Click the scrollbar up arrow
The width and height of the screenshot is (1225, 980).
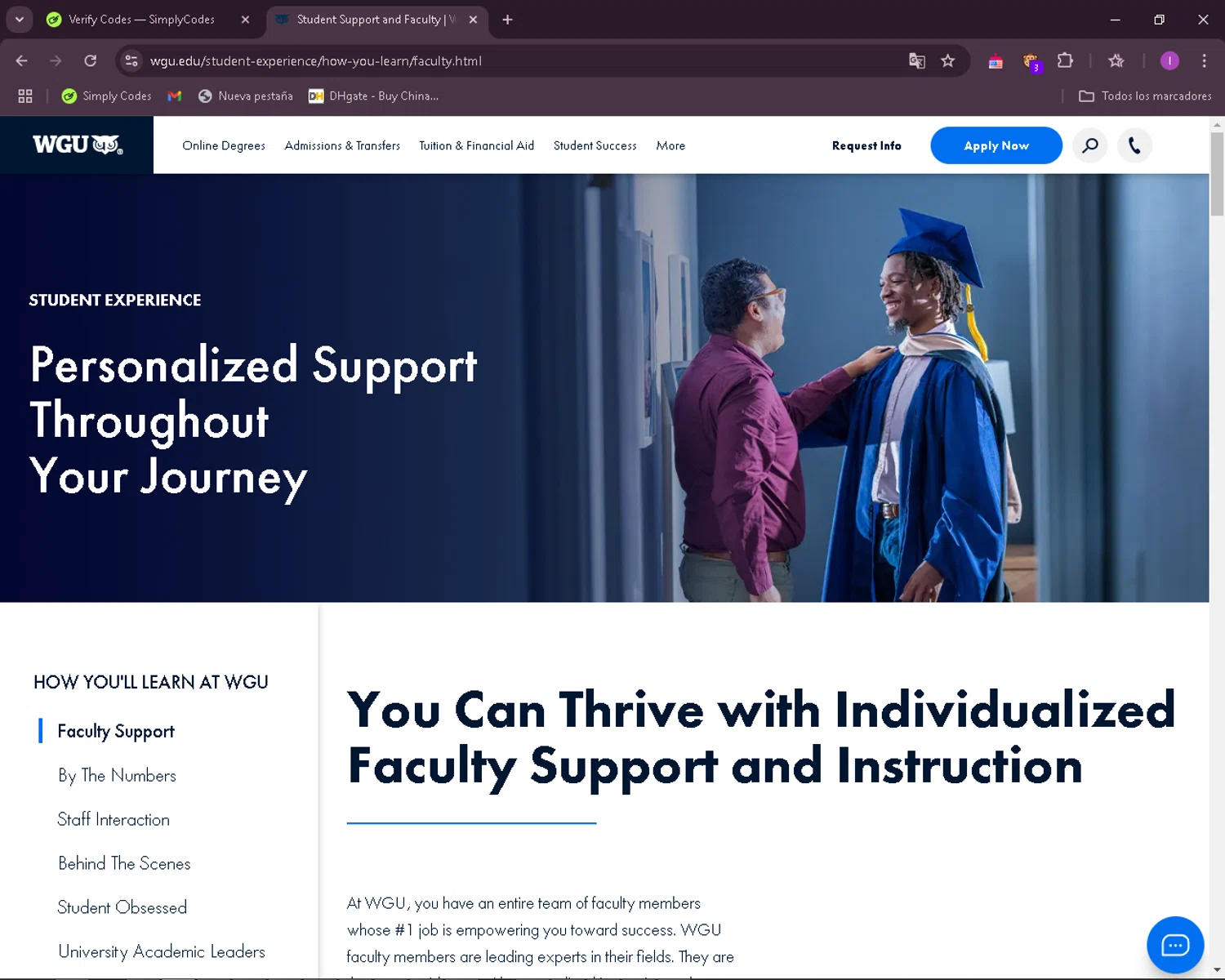click(x=1217, y=124)
